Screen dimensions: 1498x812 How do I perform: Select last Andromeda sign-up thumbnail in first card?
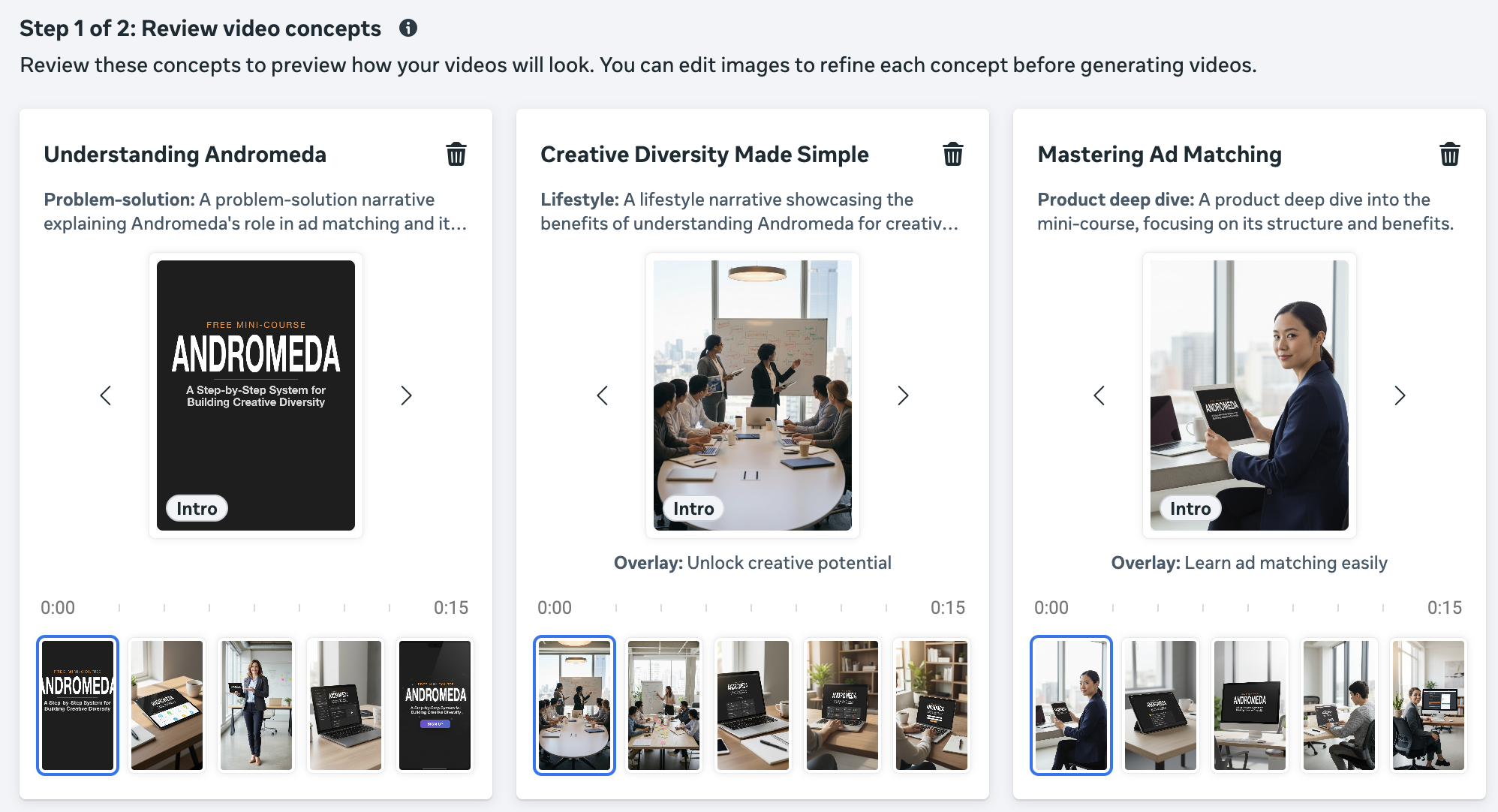[x=435, y=705]
